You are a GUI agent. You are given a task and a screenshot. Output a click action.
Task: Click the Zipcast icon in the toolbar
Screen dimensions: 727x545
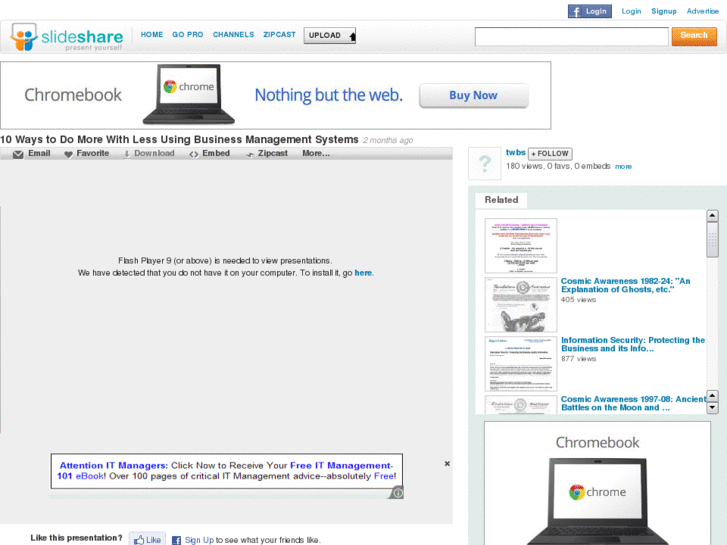click(250, 154)
